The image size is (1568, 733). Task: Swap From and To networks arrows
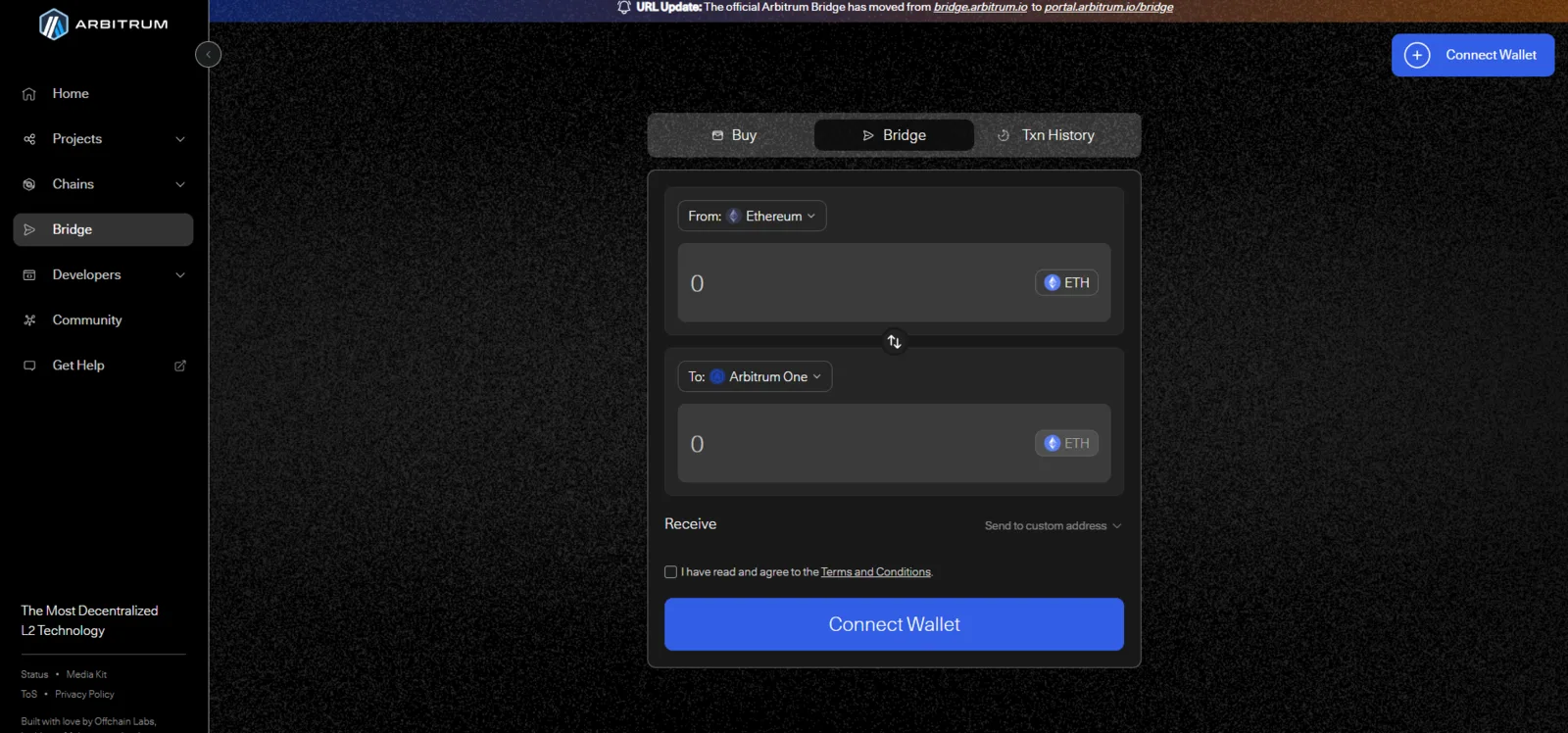[894, 342]
